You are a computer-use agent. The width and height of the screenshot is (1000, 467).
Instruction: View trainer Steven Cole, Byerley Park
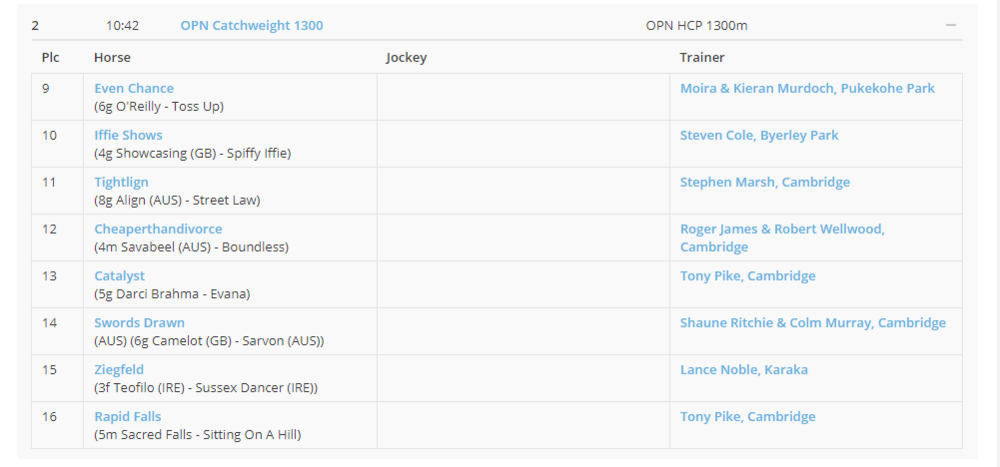759,135
